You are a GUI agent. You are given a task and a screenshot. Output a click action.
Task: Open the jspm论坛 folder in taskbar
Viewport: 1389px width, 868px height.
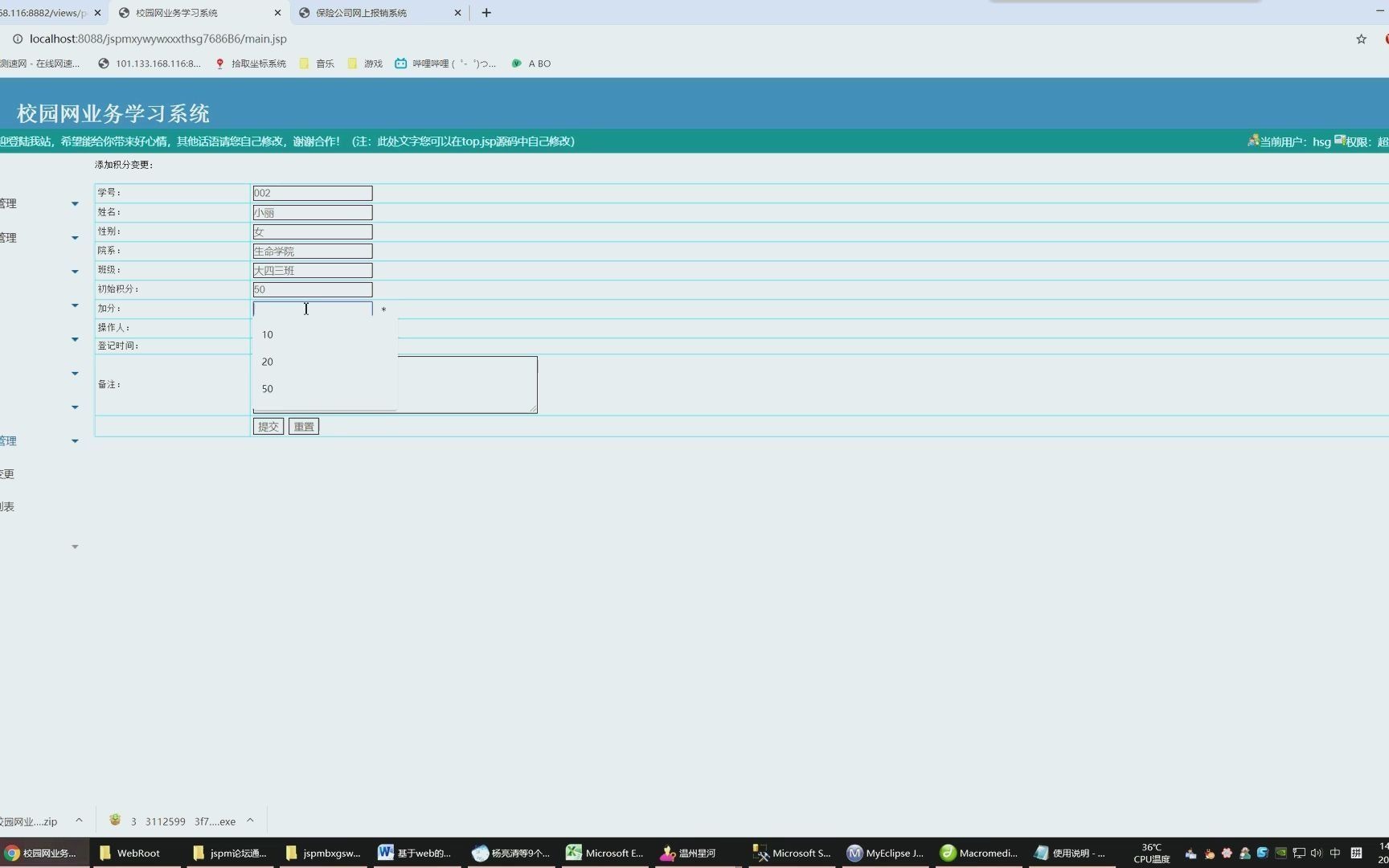point(231,853)
